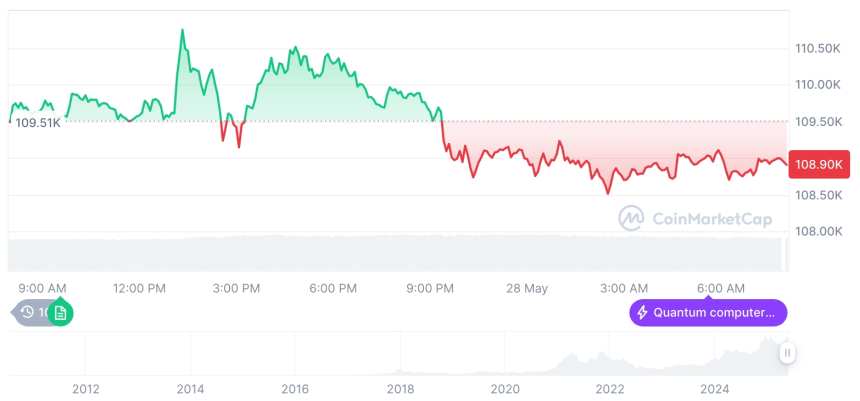860x401 pixels.
Task: Select the 2024 year on overview timeline
Action: (x=715, y=389)
